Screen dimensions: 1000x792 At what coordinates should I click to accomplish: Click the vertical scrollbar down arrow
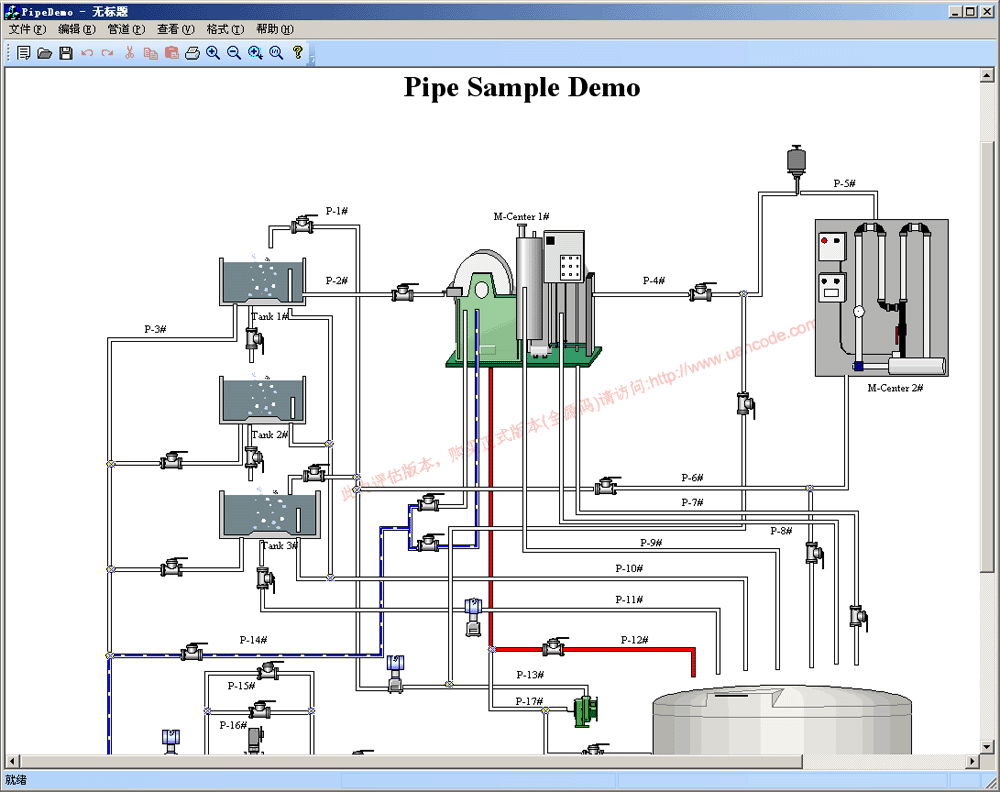987,745
